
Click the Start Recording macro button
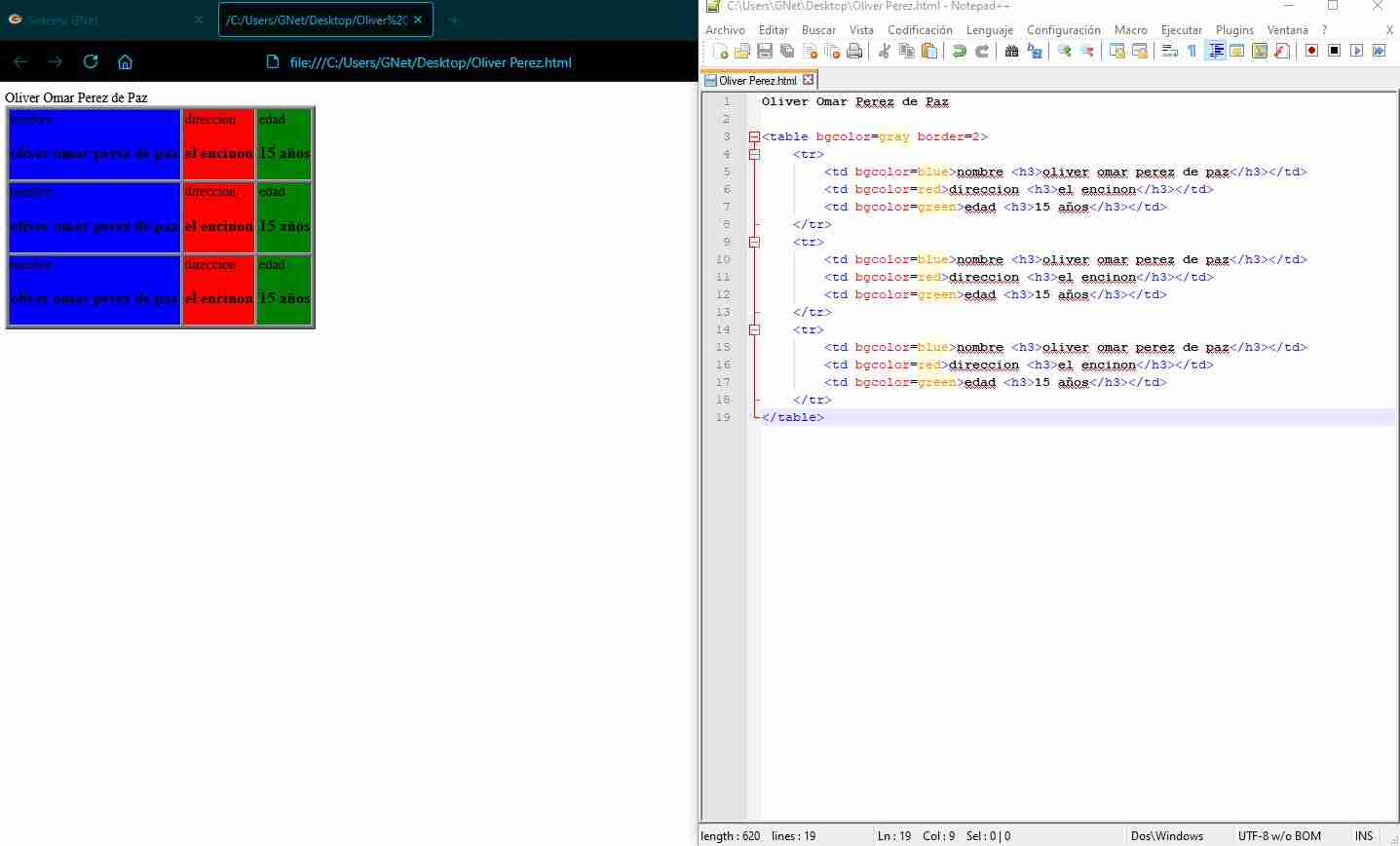[1311, 51]
